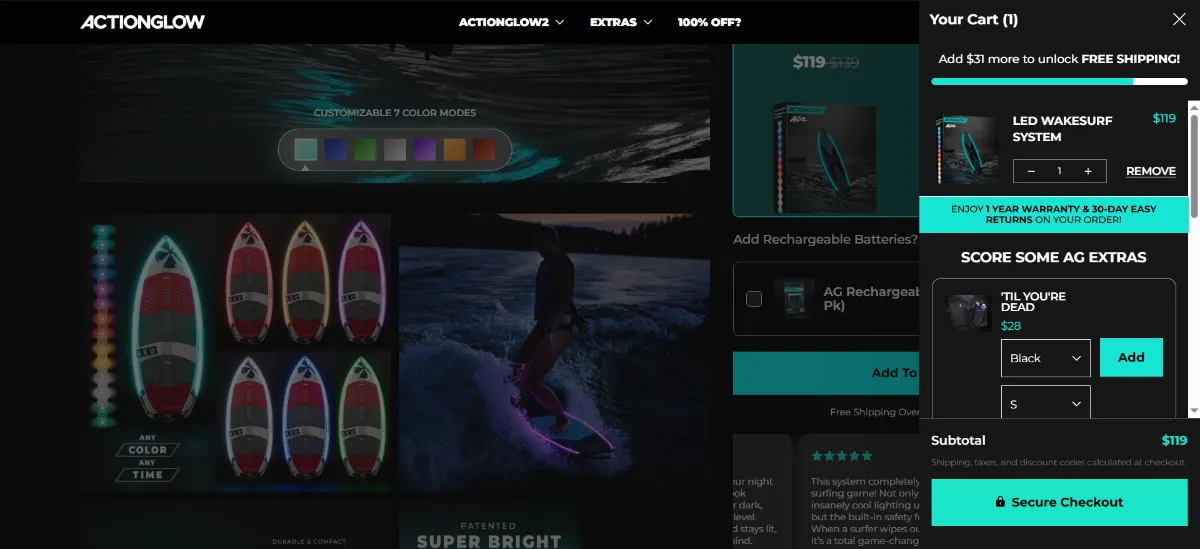The width and height of the screenshot is (1200, 549).
Task: Click the 'Add $31 more' free shipping message
Action: [1058, 59]
